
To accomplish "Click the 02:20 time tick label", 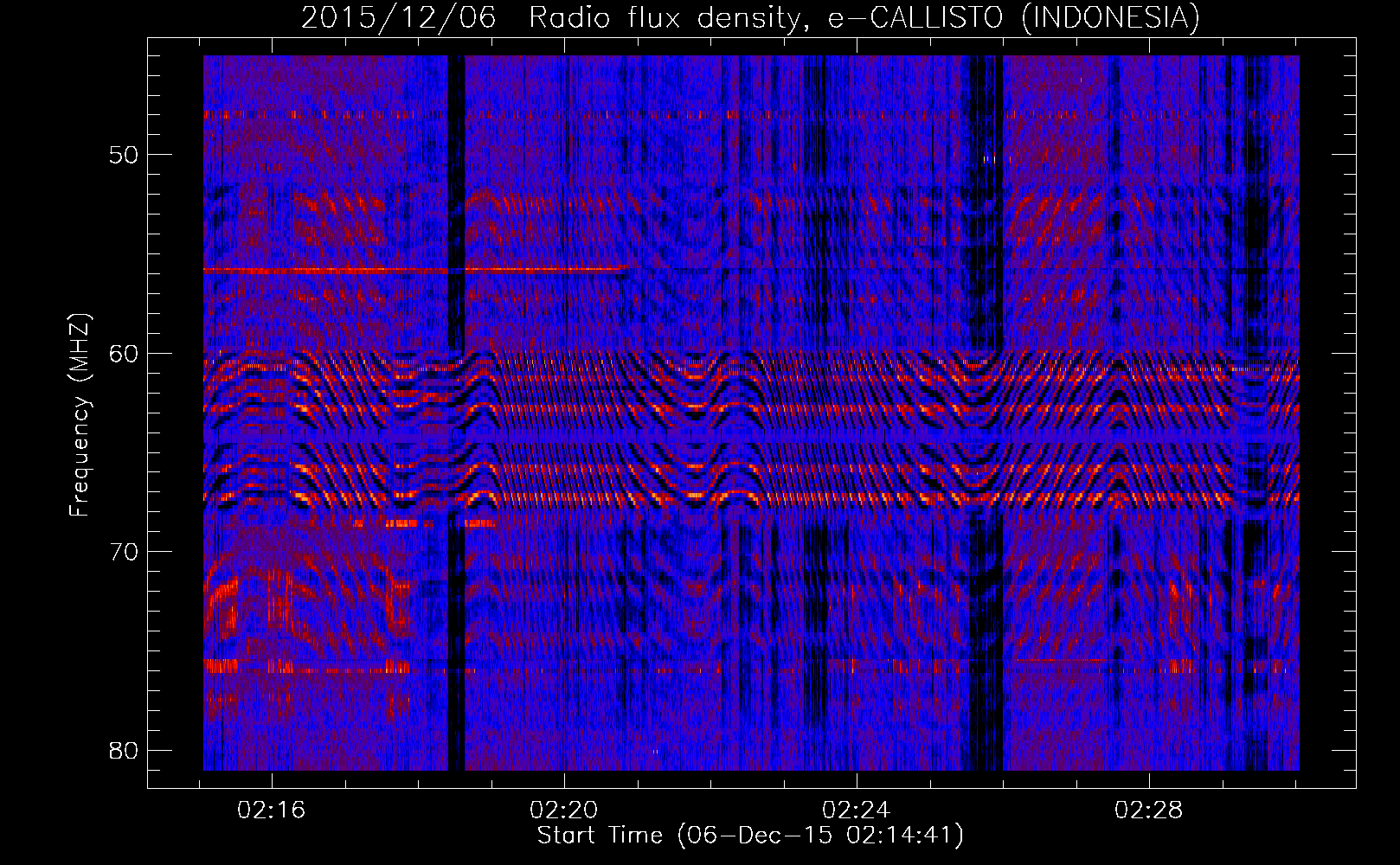I will point(564,811).
